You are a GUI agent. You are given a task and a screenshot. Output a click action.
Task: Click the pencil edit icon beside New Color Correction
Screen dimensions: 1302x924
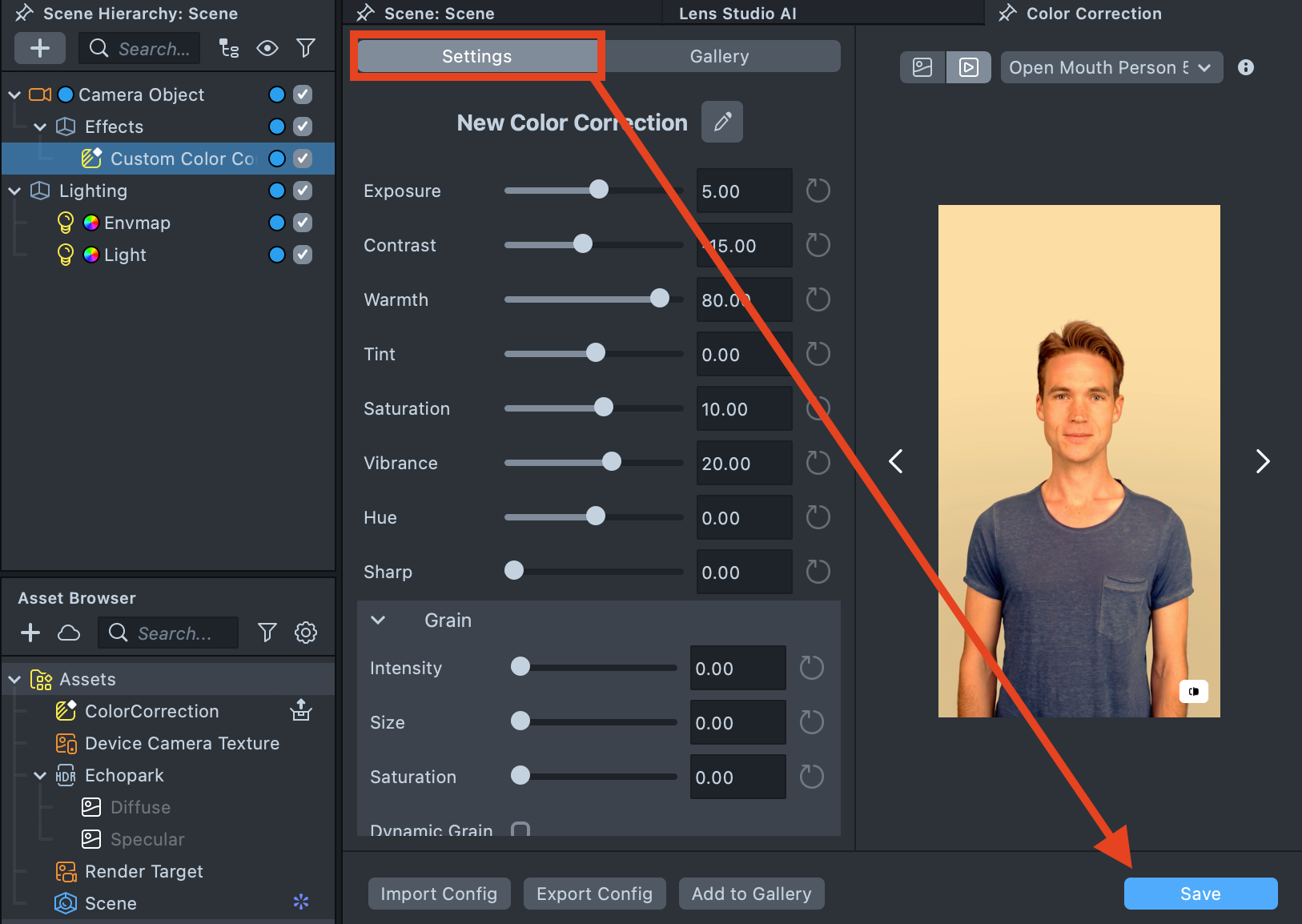[x=721, y=122]
